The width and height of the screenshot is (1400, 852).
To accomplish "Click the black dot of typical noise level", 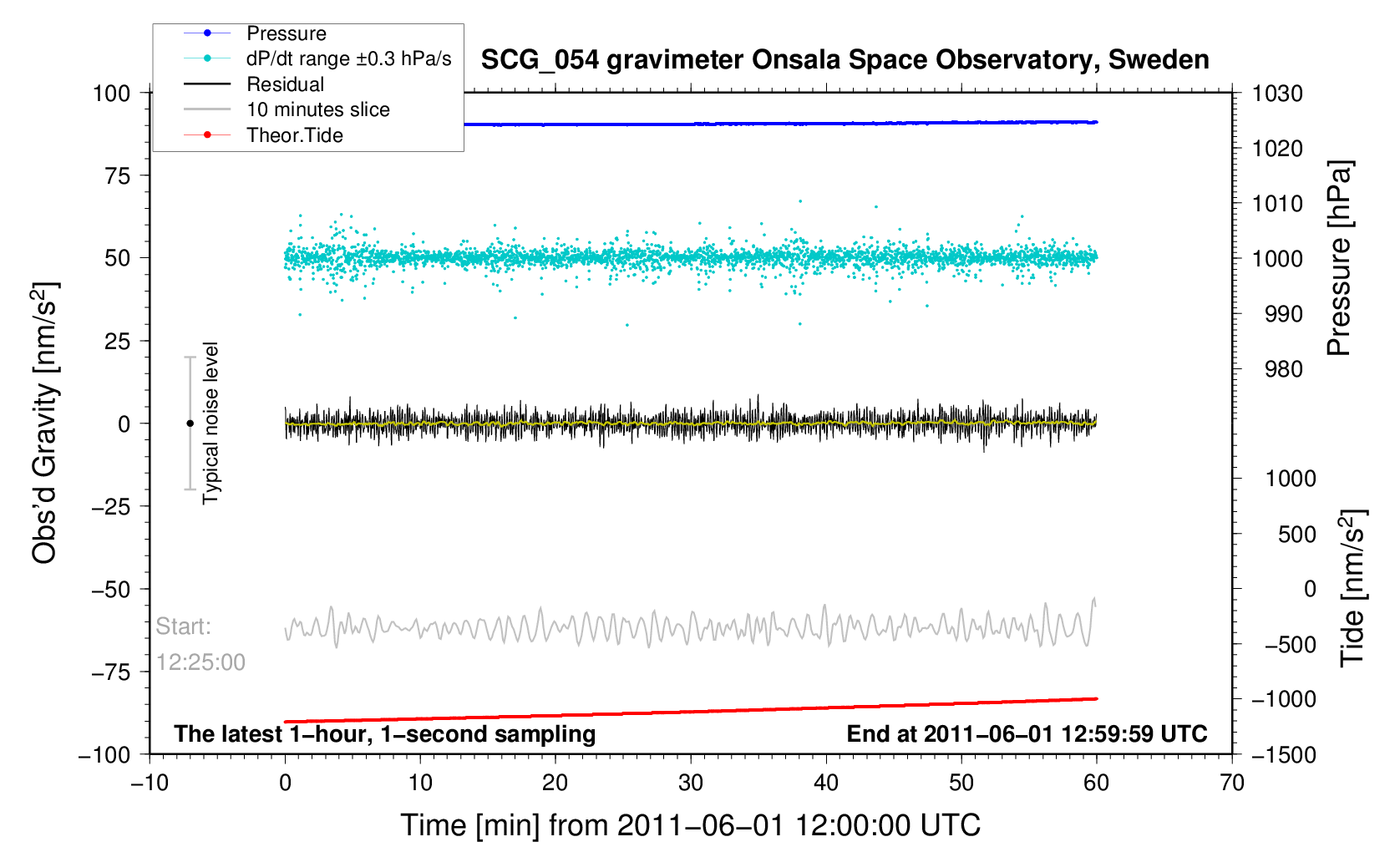I will click(190, 423).
